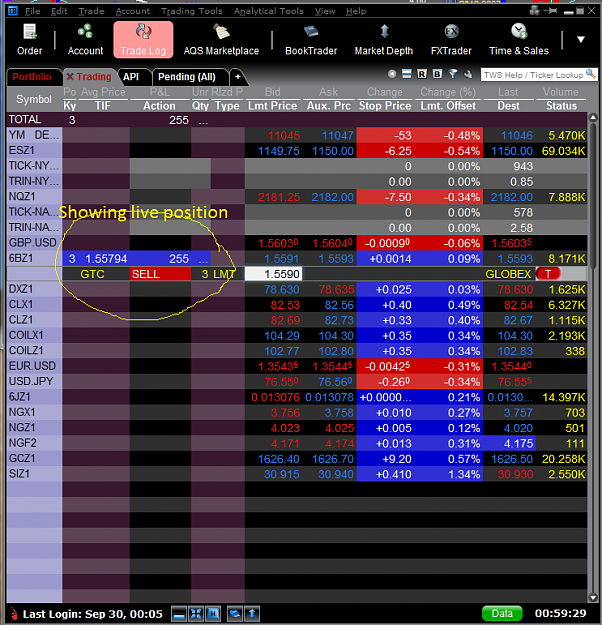Click the title bar pin icon
Screen dimensions: 602x625
(552, 11)
